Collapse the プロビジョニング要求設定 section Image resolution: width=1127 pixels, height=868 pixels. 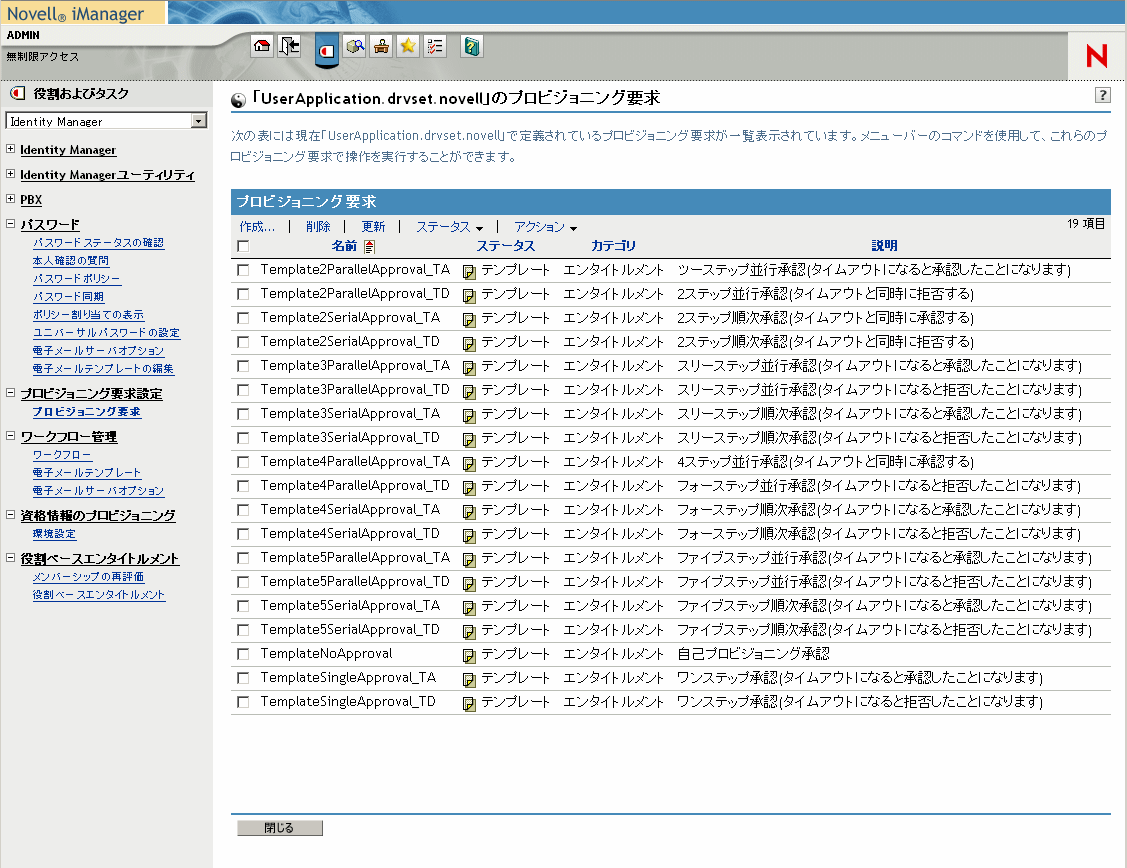pos(10,392)
